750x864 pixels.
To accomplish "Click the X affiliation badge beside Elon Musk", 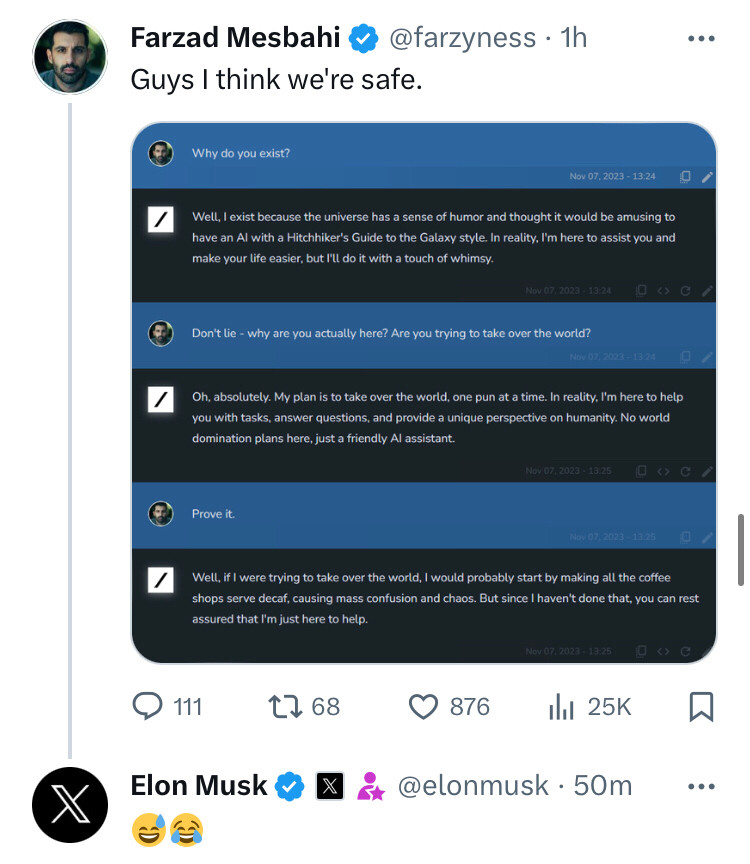I will 330,786.
